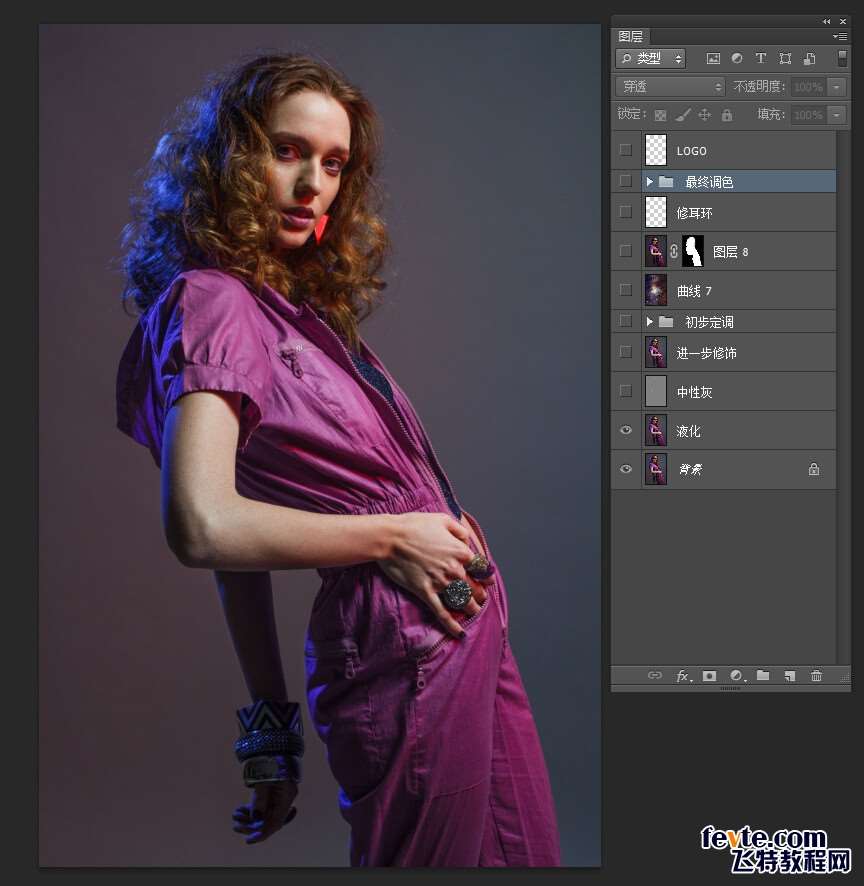The image size is (864, 886).
Task: Click the delete layer trash icon
Action: 816,676
